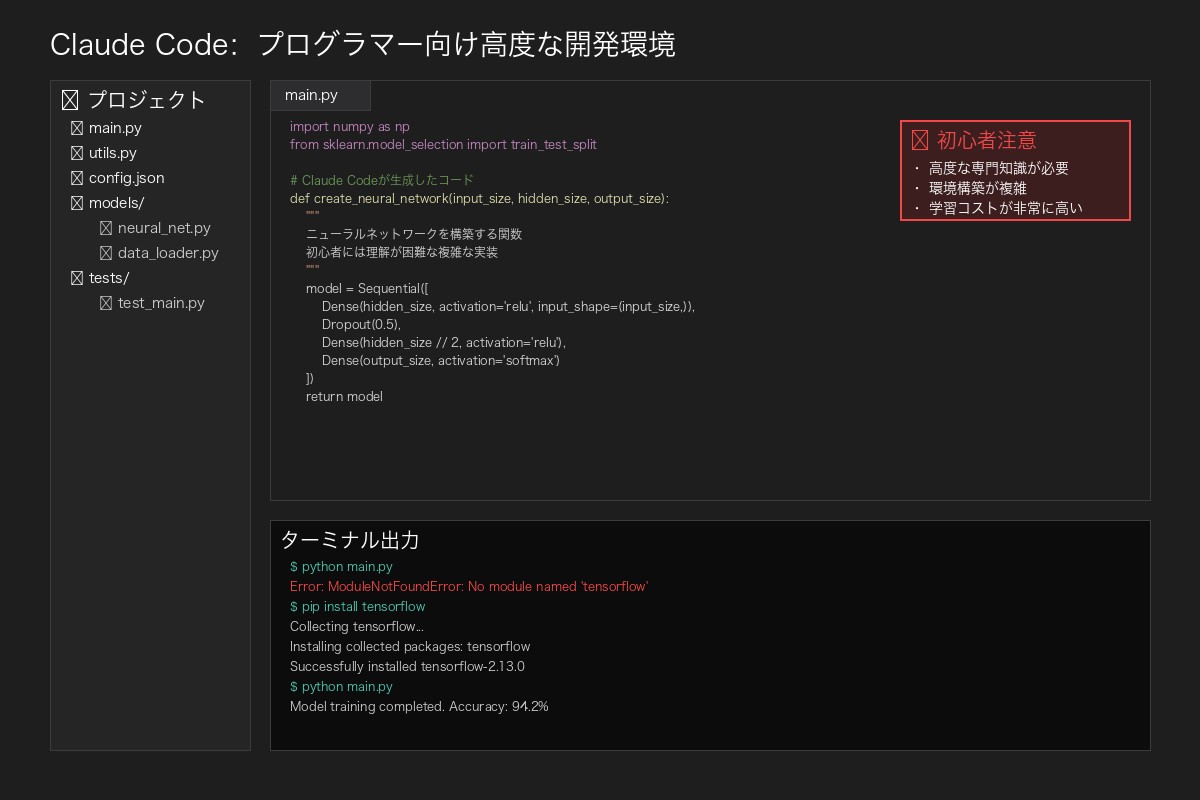
Task: Open test_main.py under tests
Action: (161, 303)
